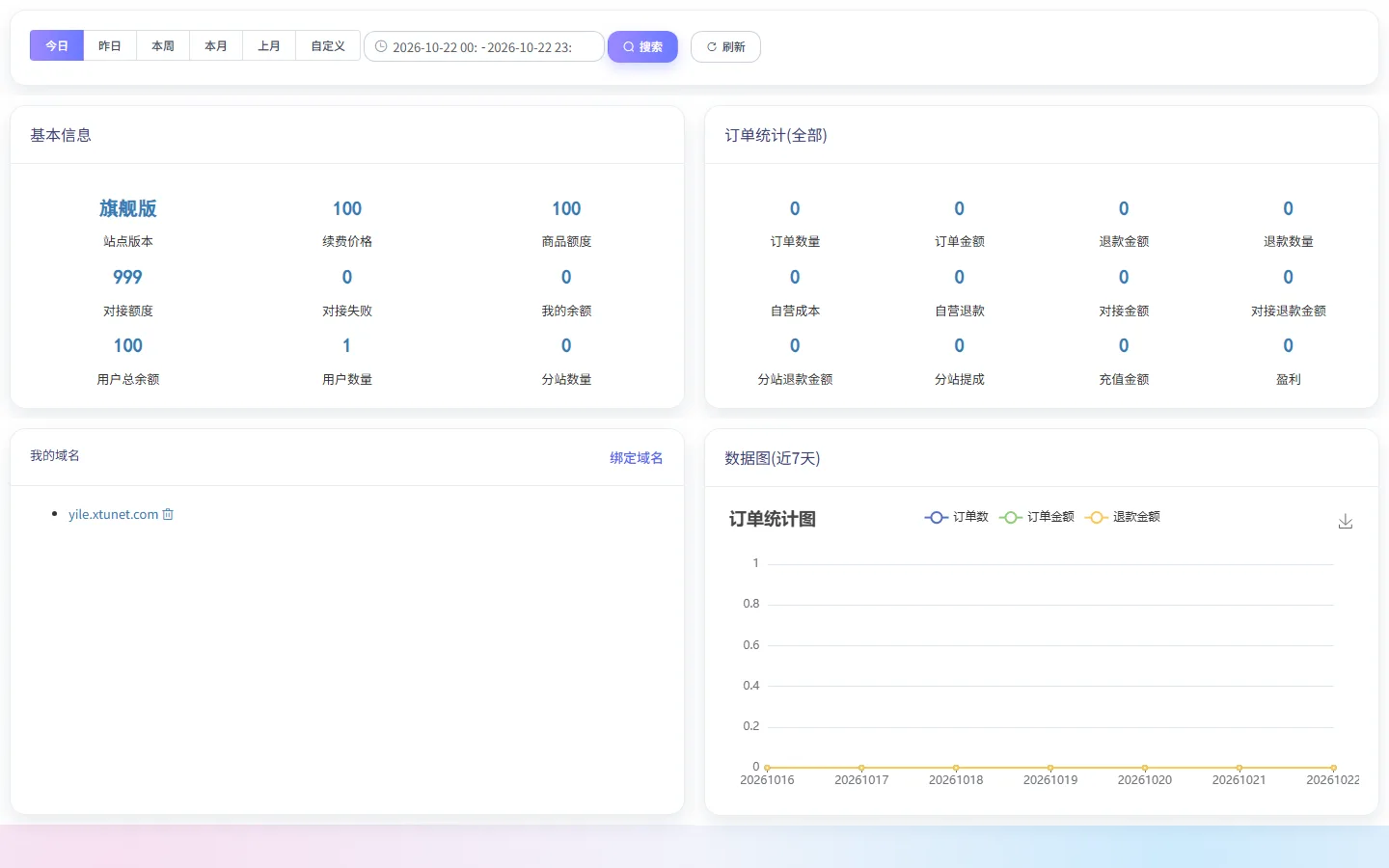Choose the 自定义 time filter
The image size is (1389, 868).
click(328, 45)
